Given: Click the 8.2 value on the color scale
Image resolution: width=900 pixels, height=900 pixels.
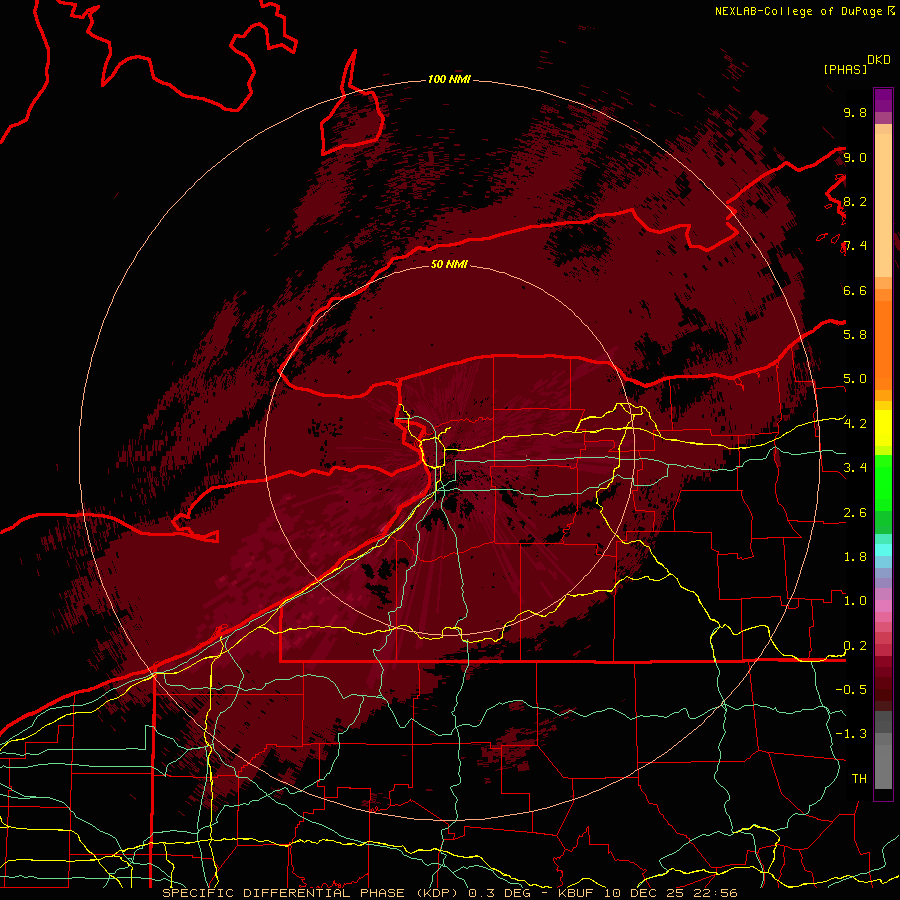Looking at the screenshot, I should 855,201.
